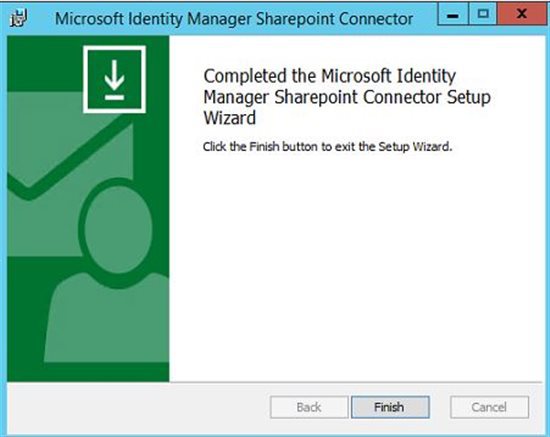Click the empty white content area
This screenshot has height=437, width=550.
356,267
